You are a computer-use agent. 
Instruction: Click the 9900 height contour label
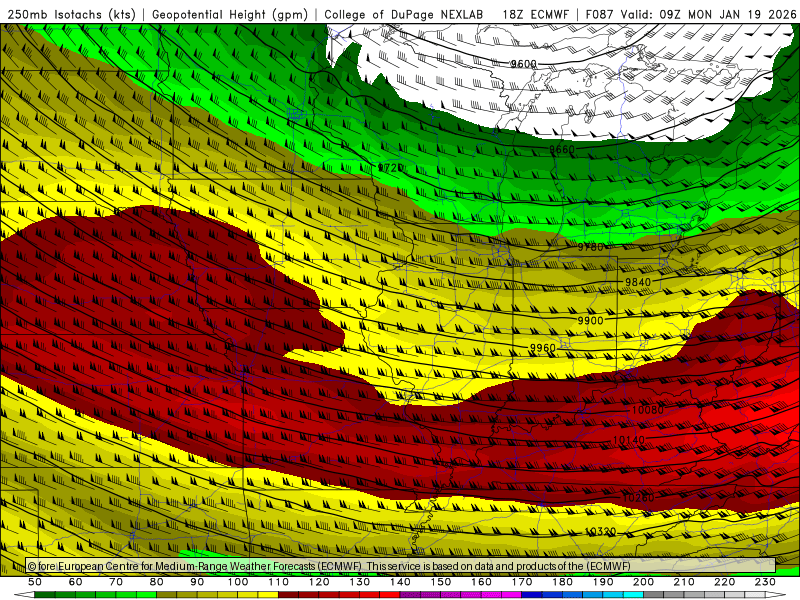(590, 320)
